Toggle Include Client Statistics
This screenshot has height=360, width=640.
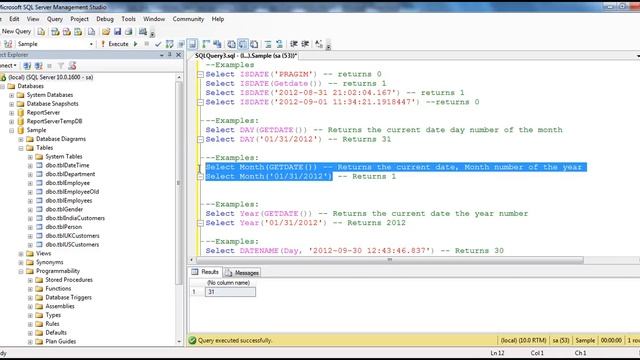pos(217,44)
